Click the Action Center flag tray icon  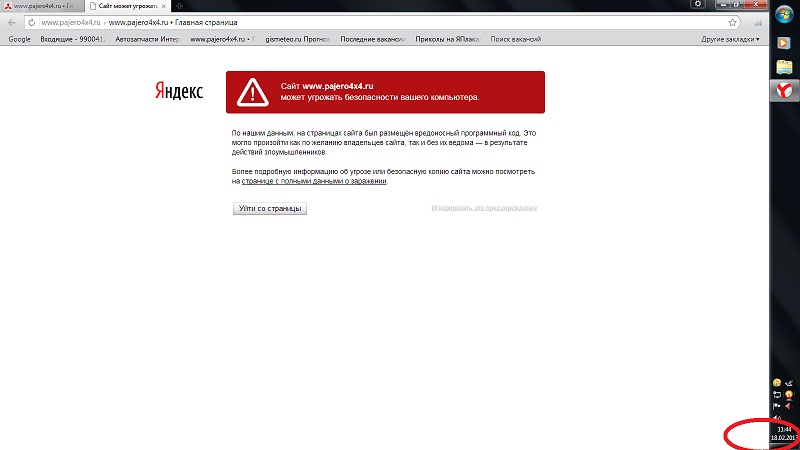coord(777,406)
